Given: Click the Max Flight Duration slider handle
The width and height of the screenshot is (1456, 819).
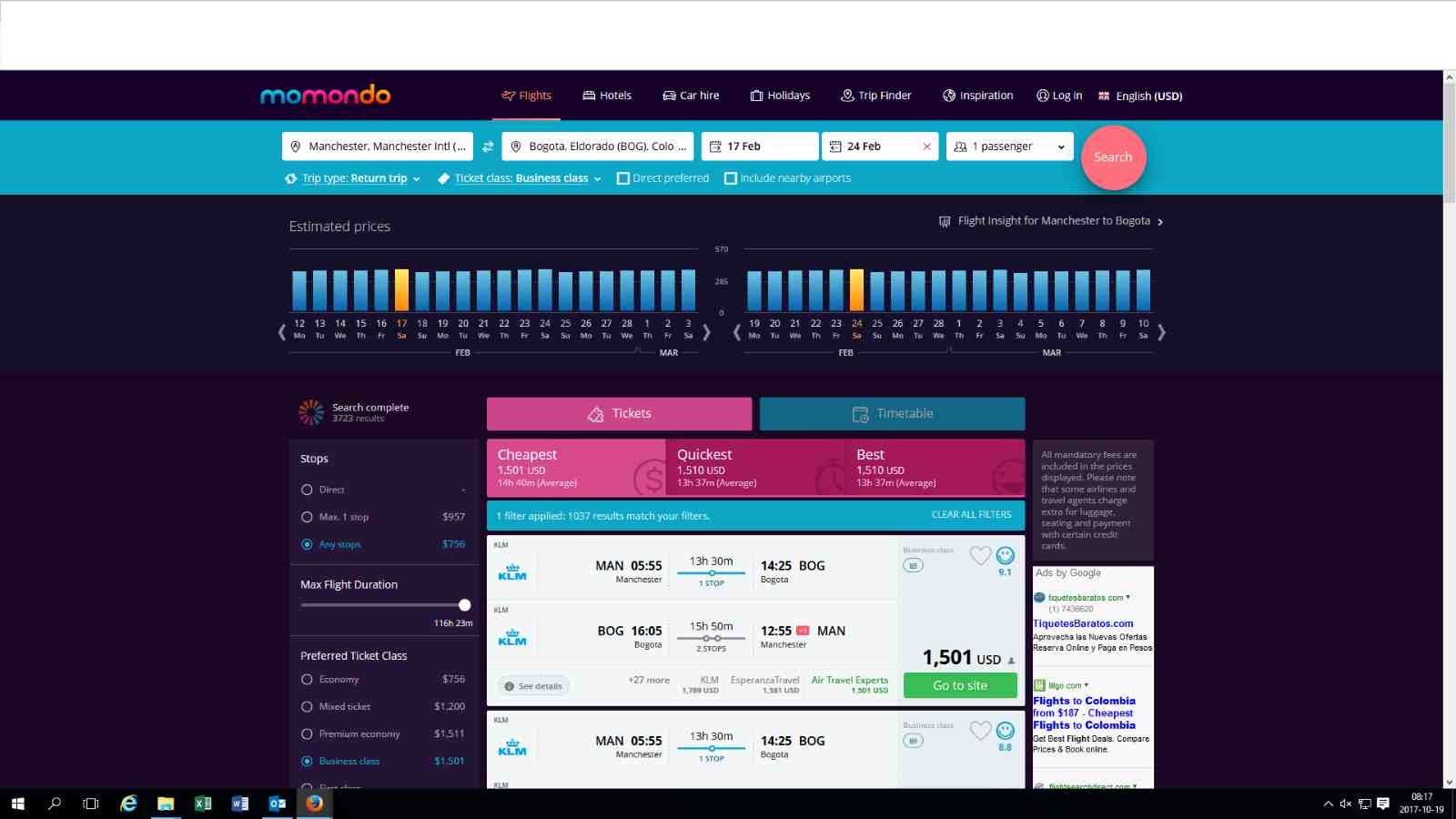Looking at the screenshot, I should pyautogui.click(x=465, y=605).
